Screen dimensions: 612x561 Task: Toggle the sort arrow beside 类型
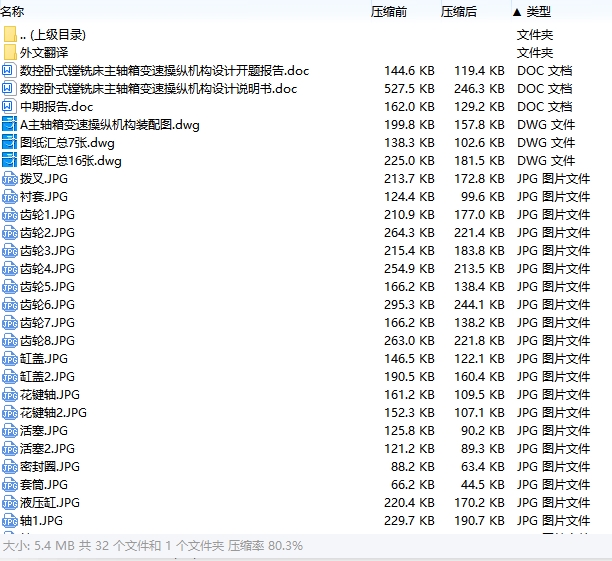coord(517,12)
